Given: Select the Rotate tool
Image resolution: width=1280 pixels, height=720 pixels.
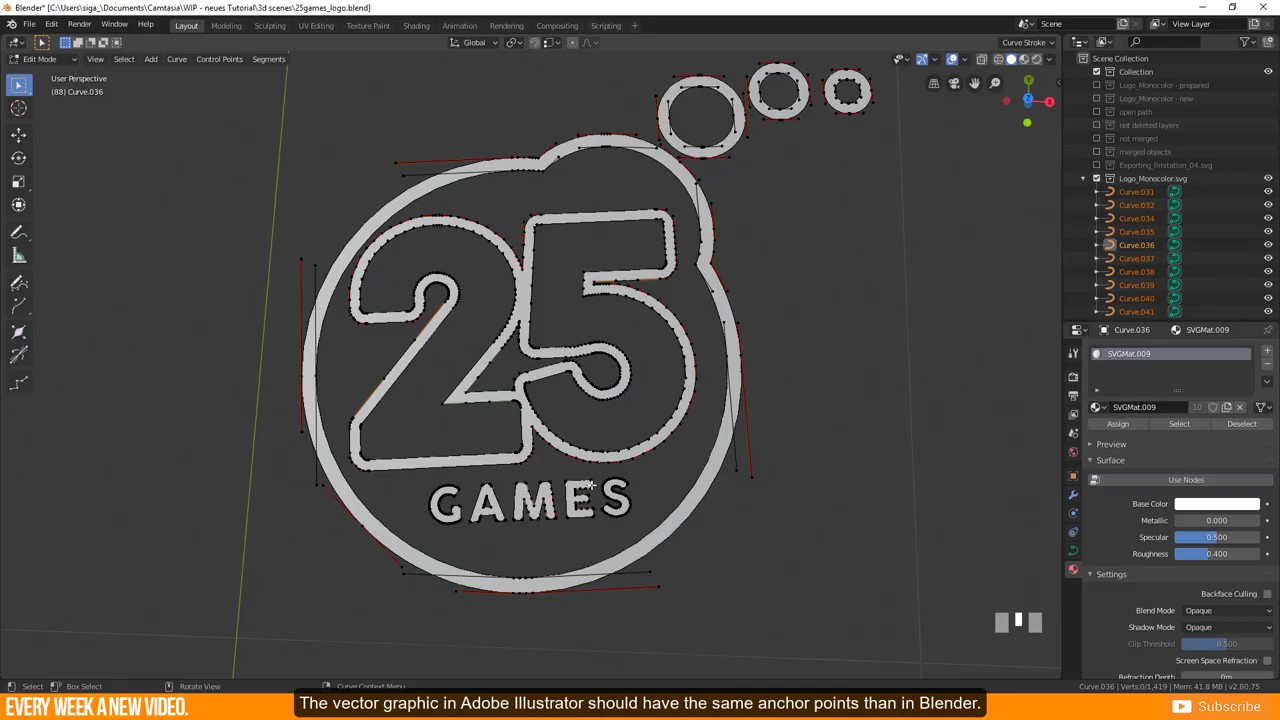Looking at the screenshot, I should coord(18,158).
